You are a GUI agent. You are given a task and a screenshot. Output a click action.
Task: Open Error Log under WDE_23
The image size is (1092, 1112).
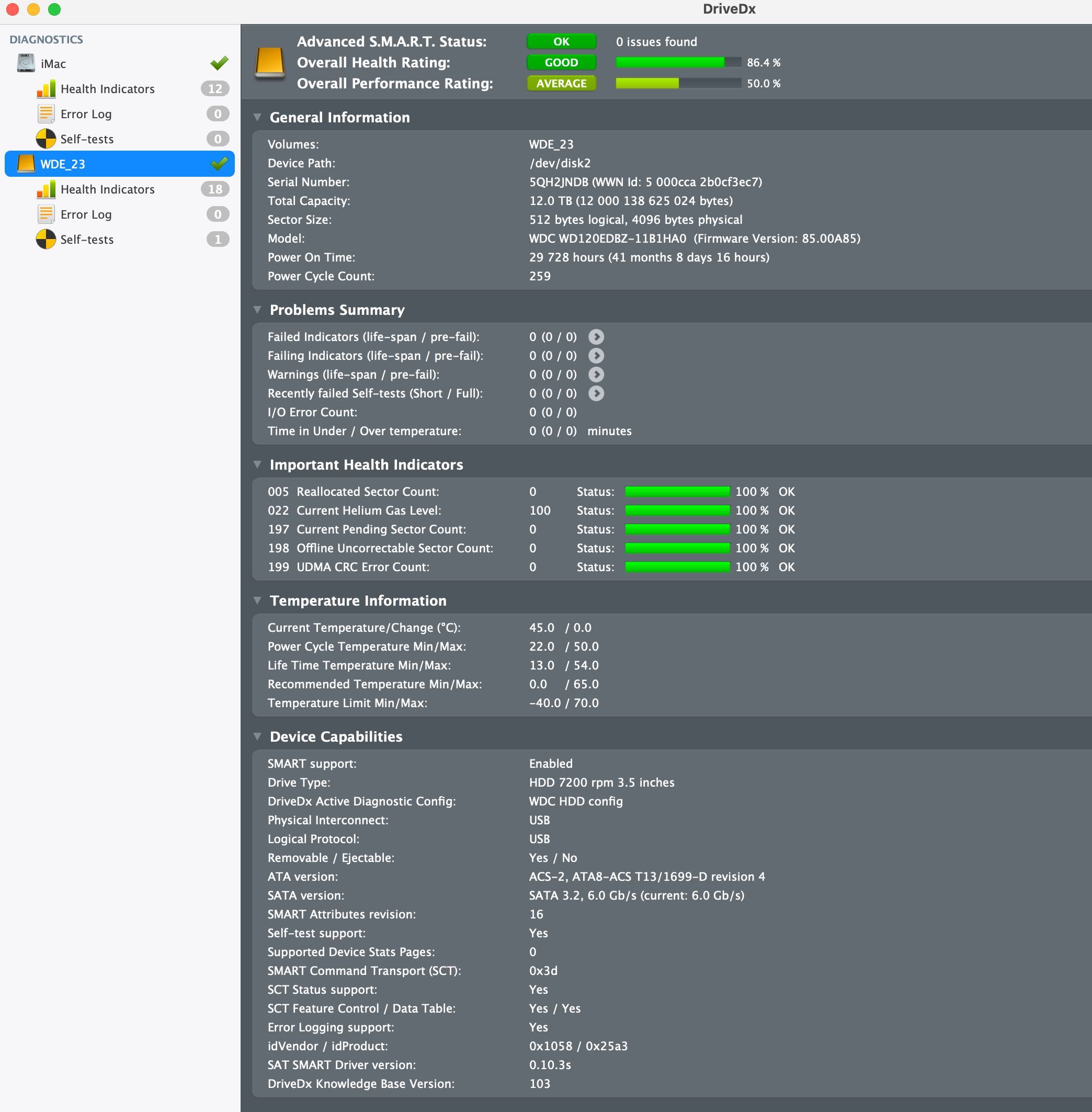[120, 214]
